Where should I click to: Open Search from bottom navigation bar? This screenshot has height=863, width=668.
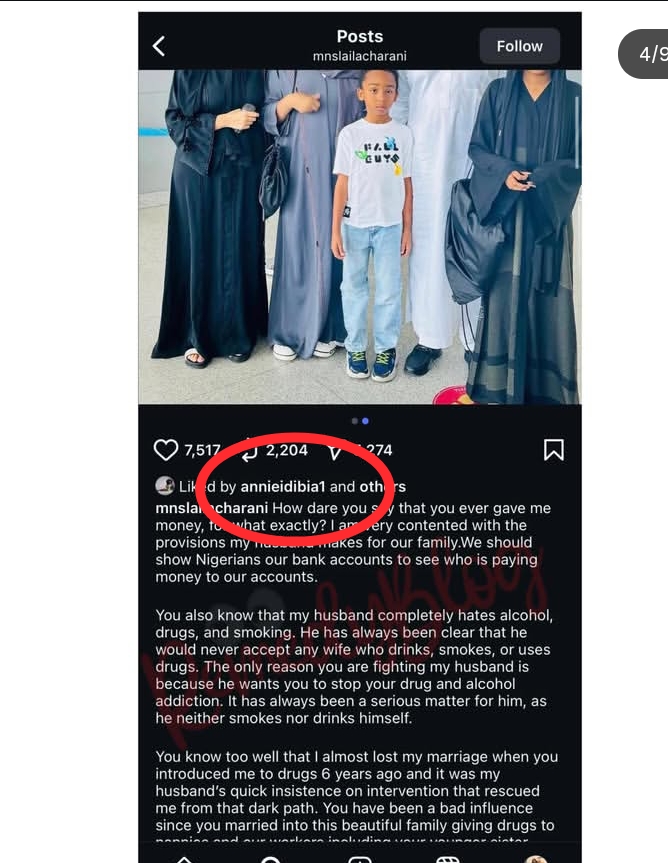[271, 859]
